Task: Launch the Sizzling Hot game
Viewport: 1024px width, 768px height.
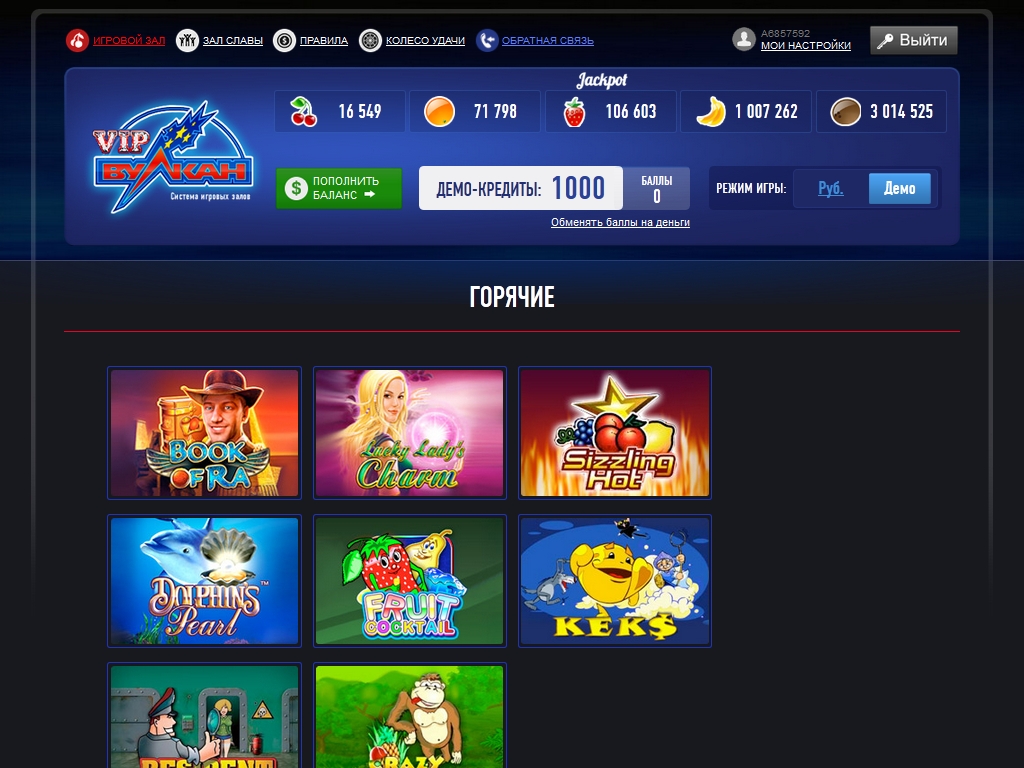Action: pos(615,433)
